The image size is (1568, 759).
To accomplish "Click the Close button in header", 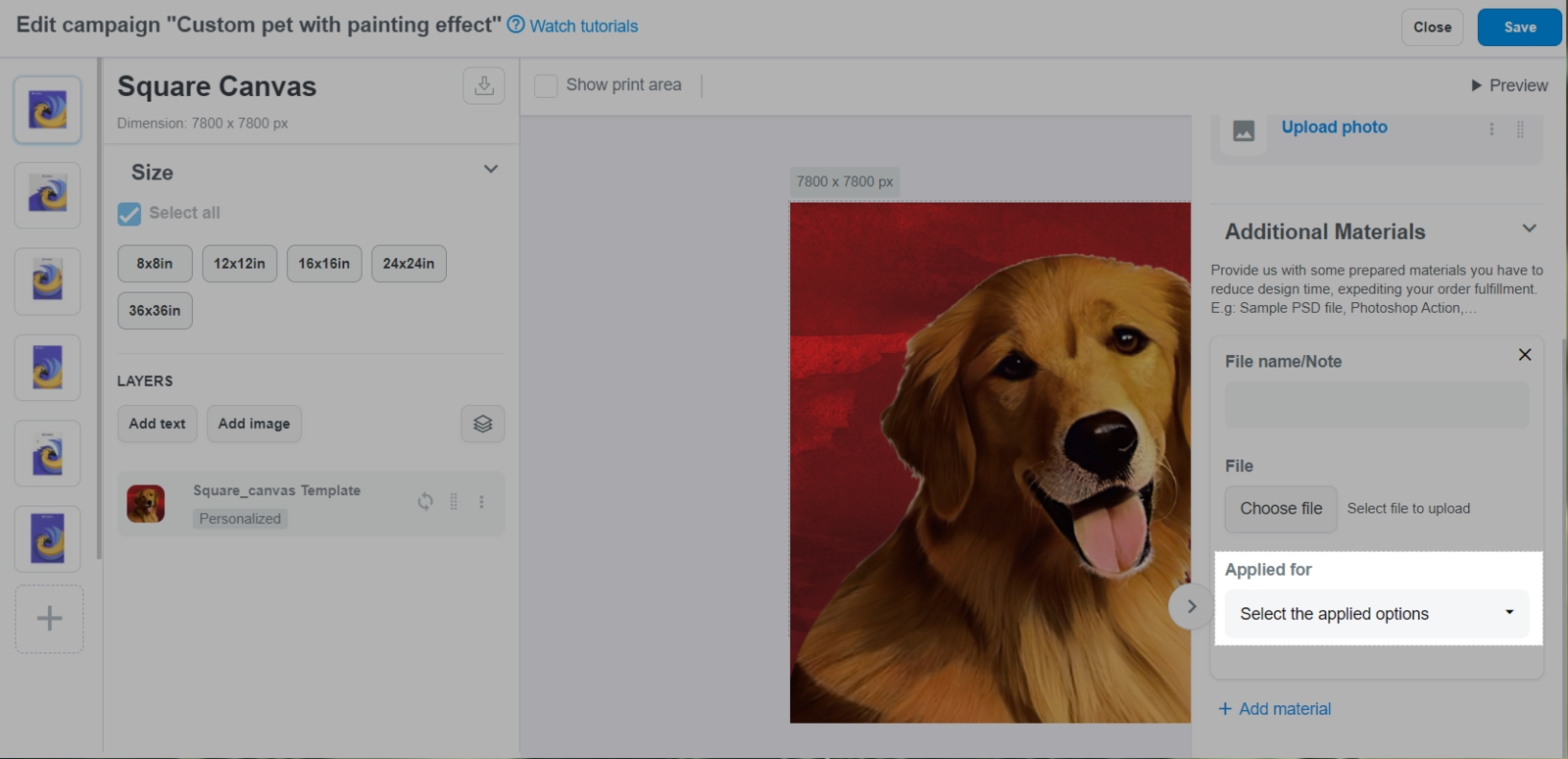I will point(1432,27).
